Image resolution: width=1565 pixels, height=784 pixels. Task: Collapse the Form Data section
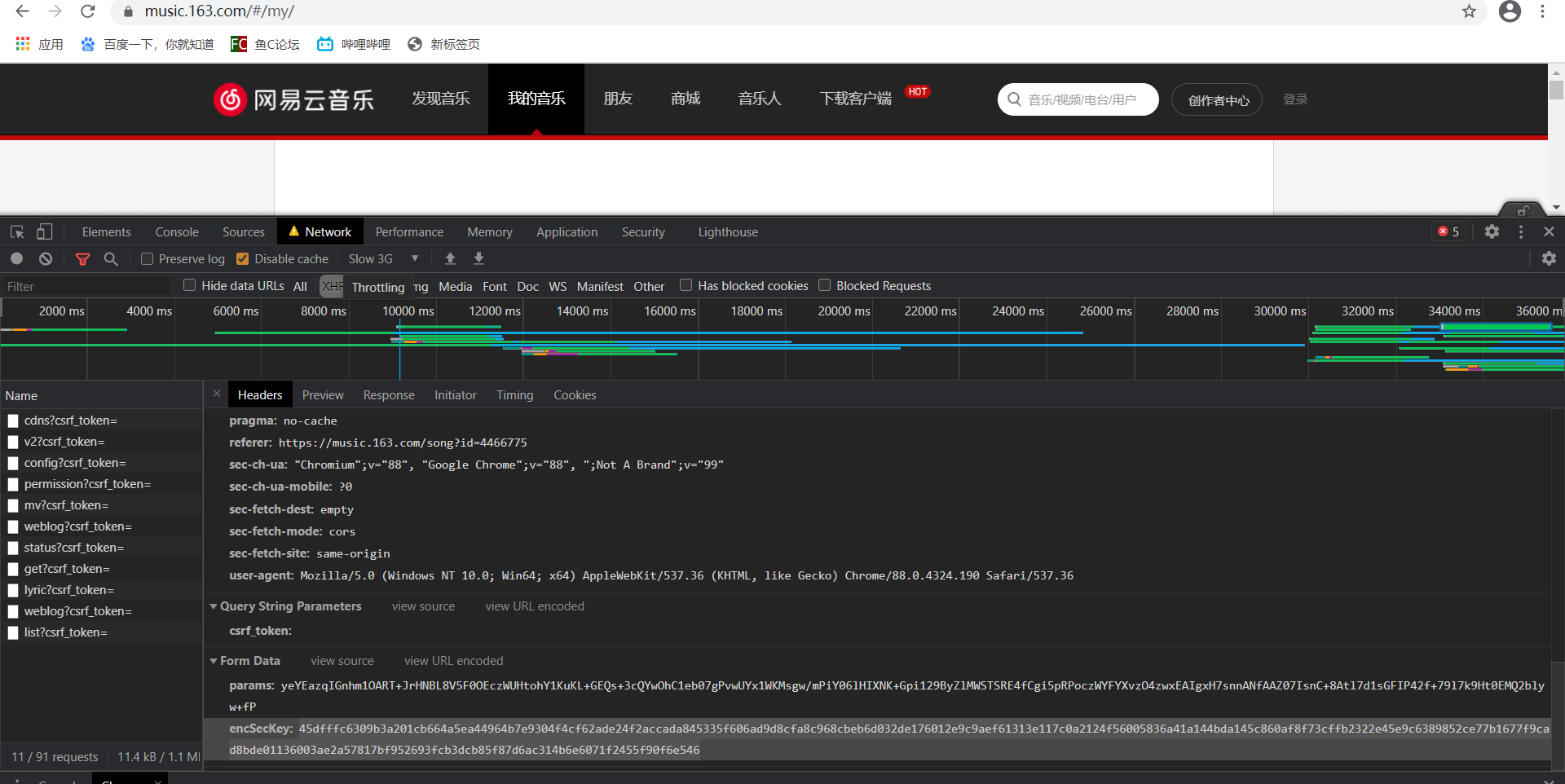coord(214,661)
